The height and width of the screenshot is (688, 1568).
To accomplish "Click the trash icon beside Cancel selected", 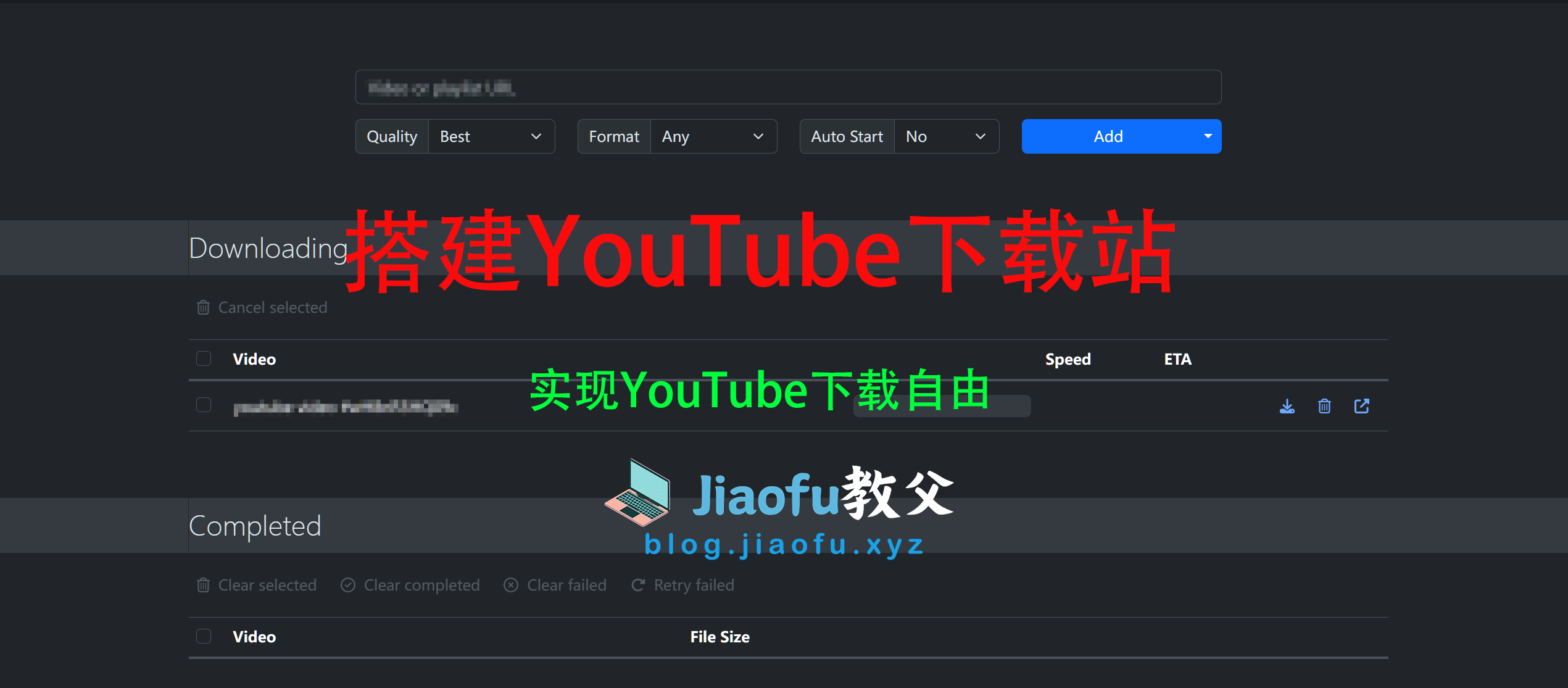I will pyautogui.click(x=203, y=307).
